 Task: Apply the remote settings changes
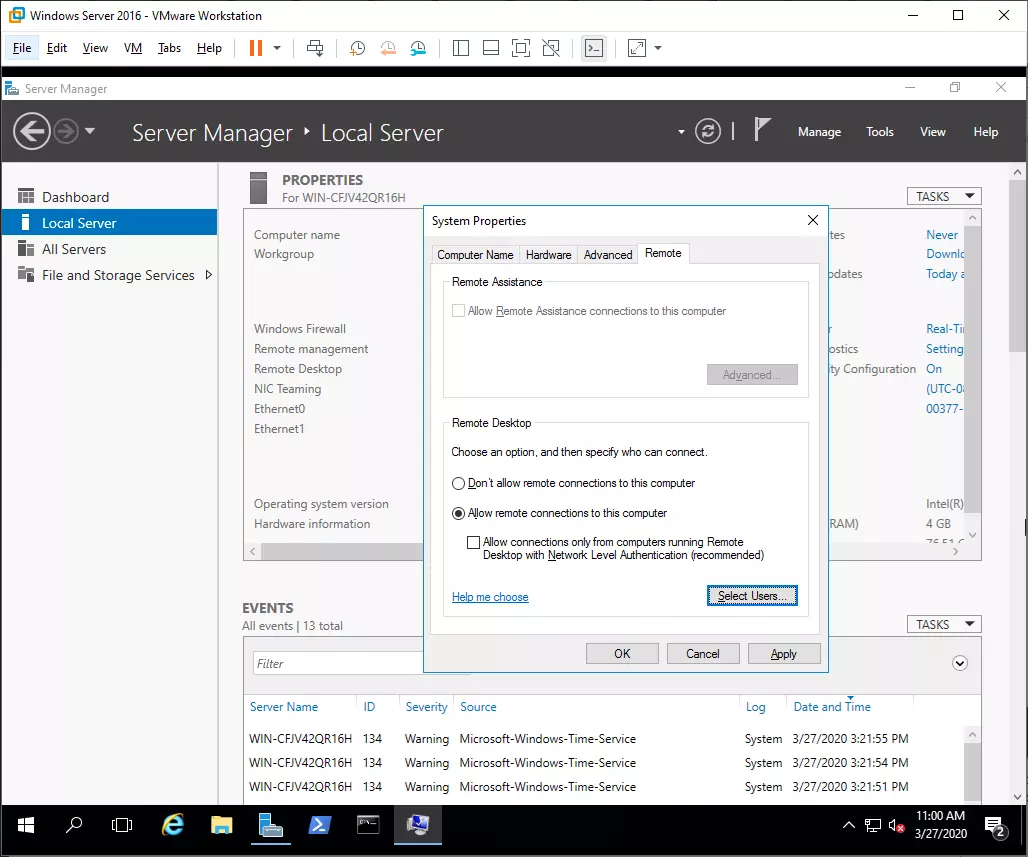783,654
